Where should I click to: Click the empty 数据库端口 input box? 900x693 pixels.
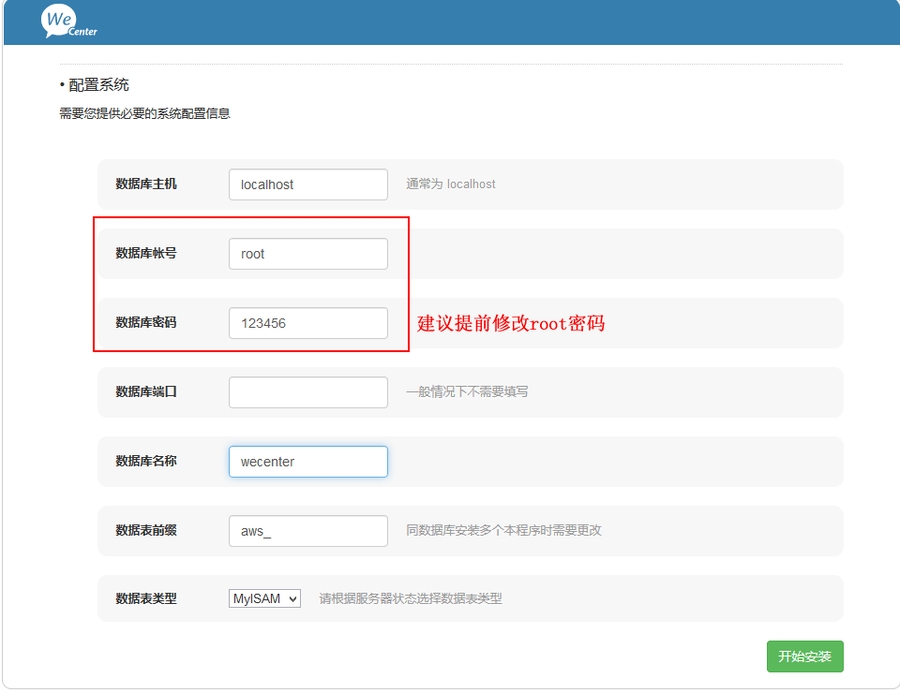tap(307, 392)
